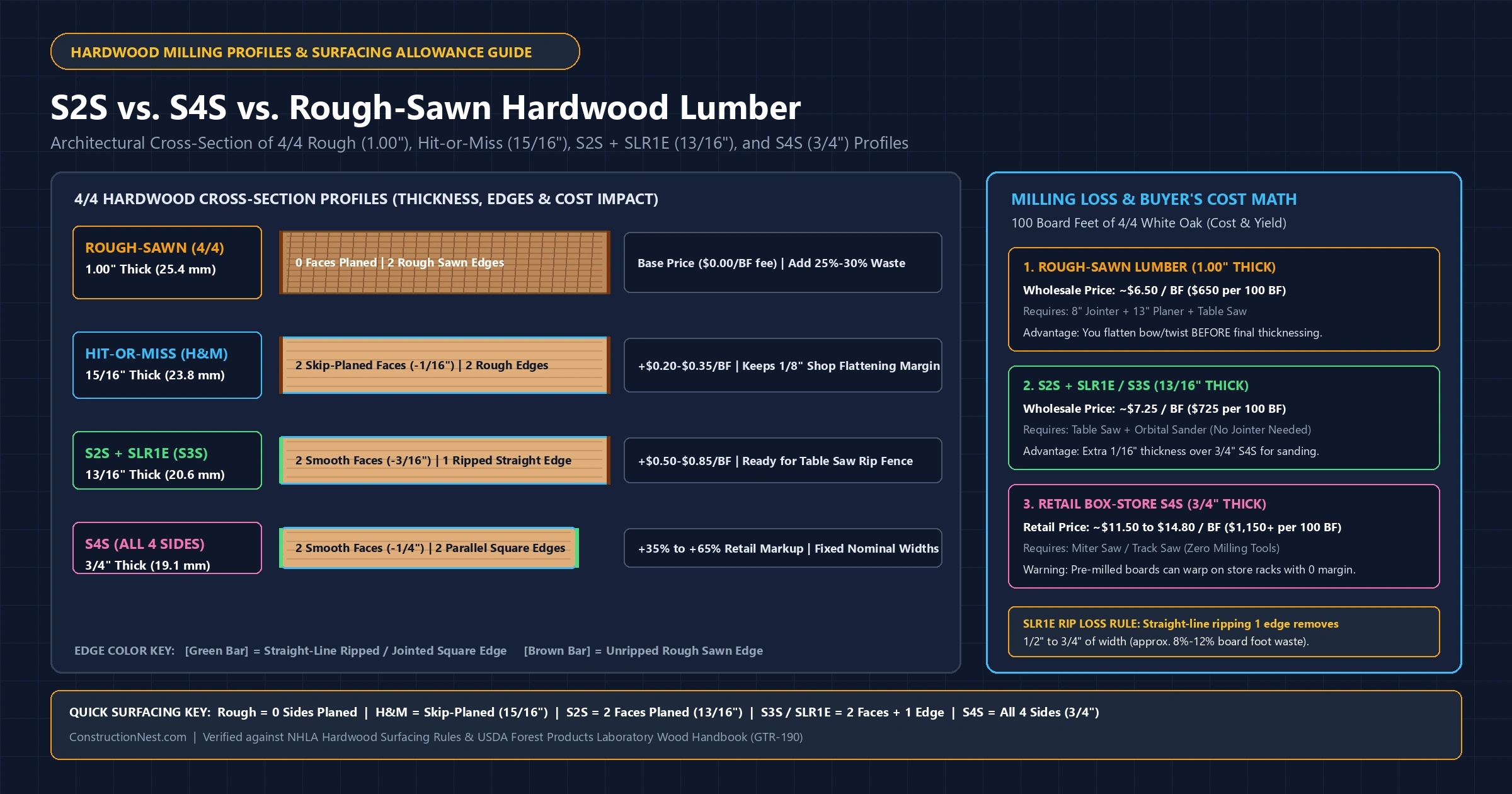Image resolution: width=1512 pixels, height=794 pixels.
Task: Click 'Advantage: Extra 1/16" thickness over 3/4" S4S'
Action: coord(1171,451)
